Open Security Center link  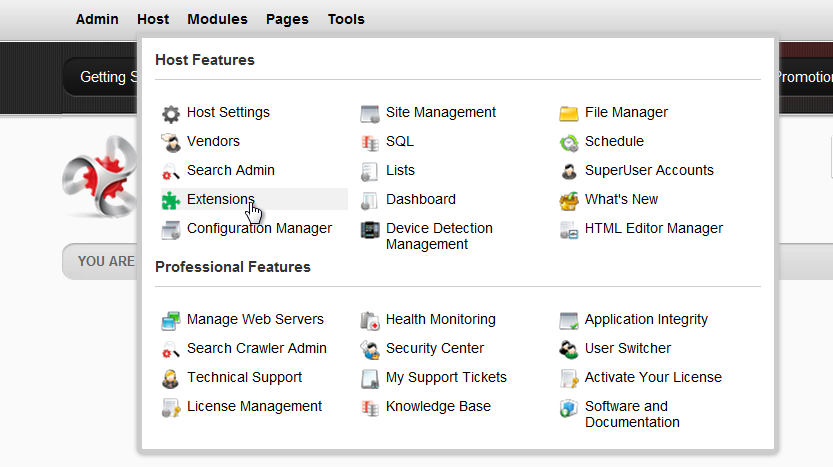435,349
